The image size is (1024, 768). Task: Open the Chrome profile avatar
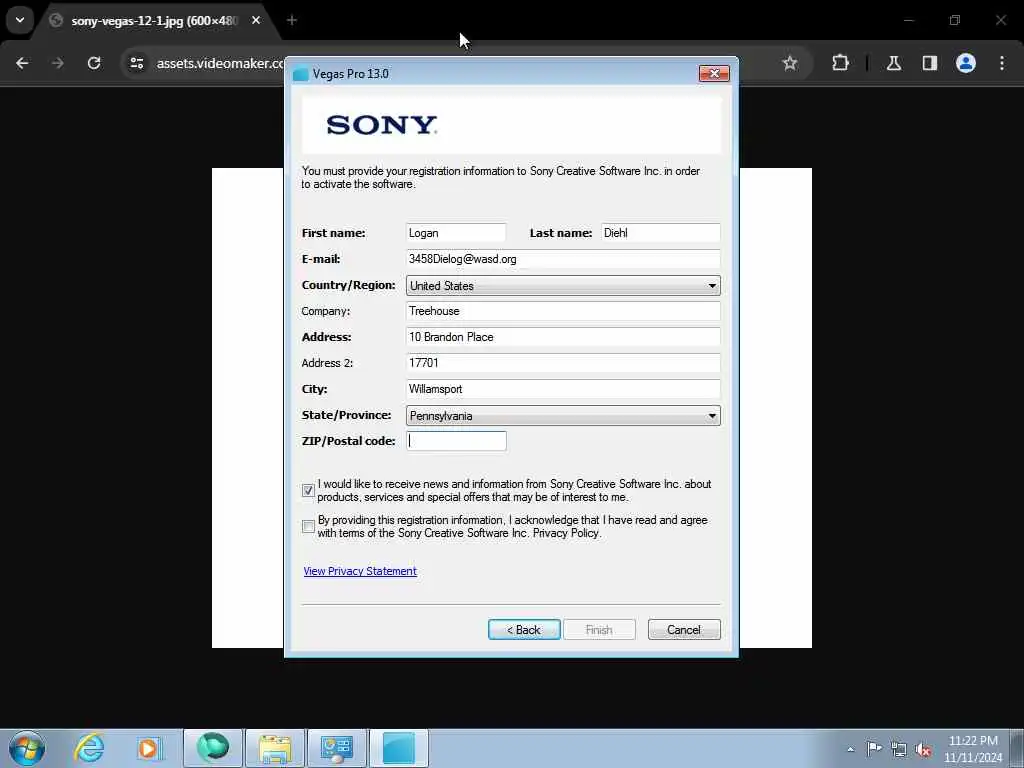[966, 63]
